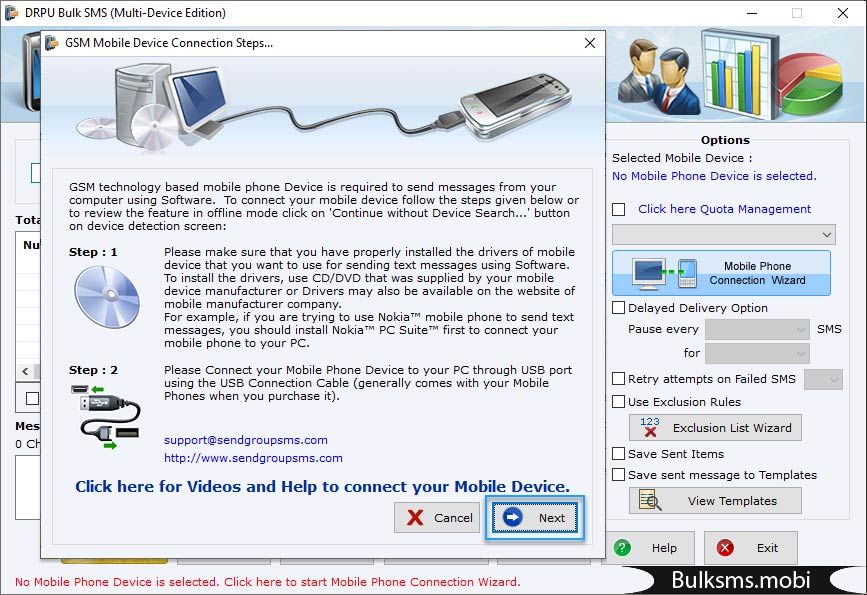Screen dimensions: 867x595
Task: Click the business people banner icon
Action: click(658, 75)
